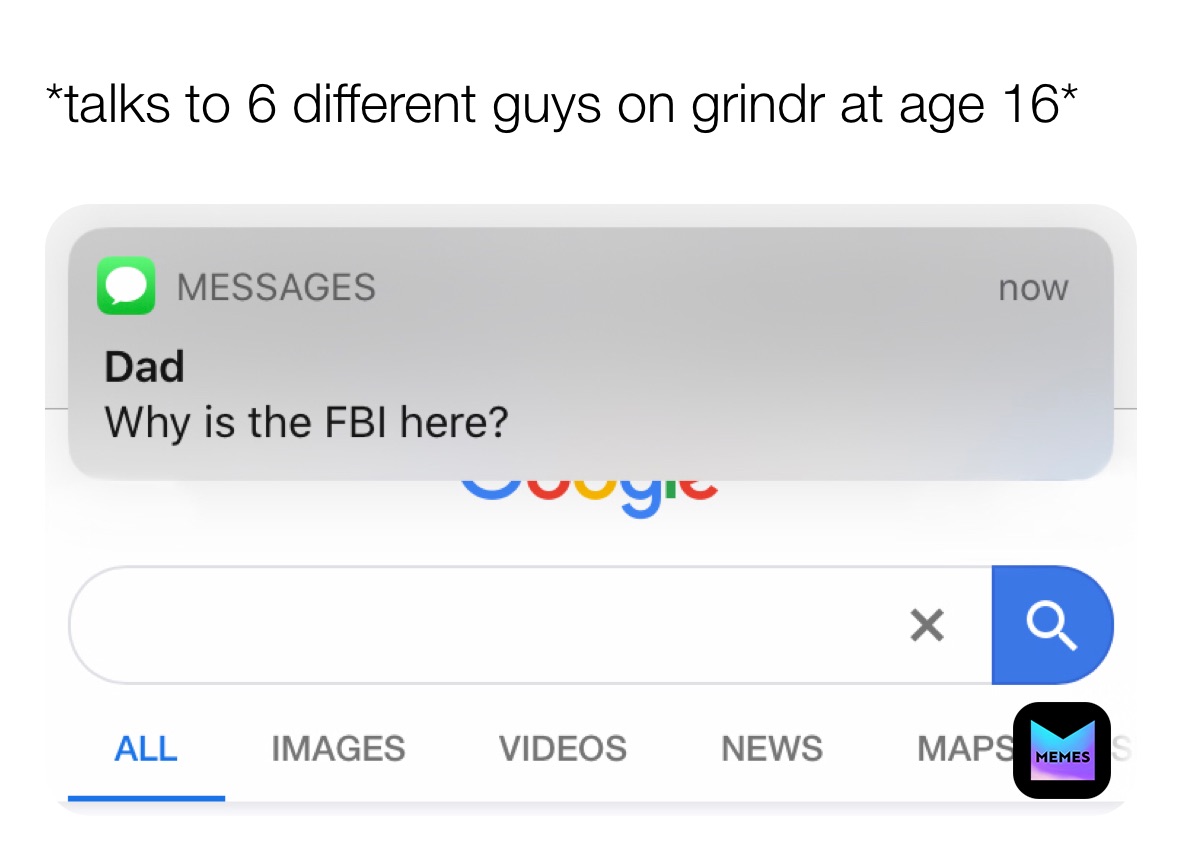Tap the green Messages app icon

pos(126,286)
